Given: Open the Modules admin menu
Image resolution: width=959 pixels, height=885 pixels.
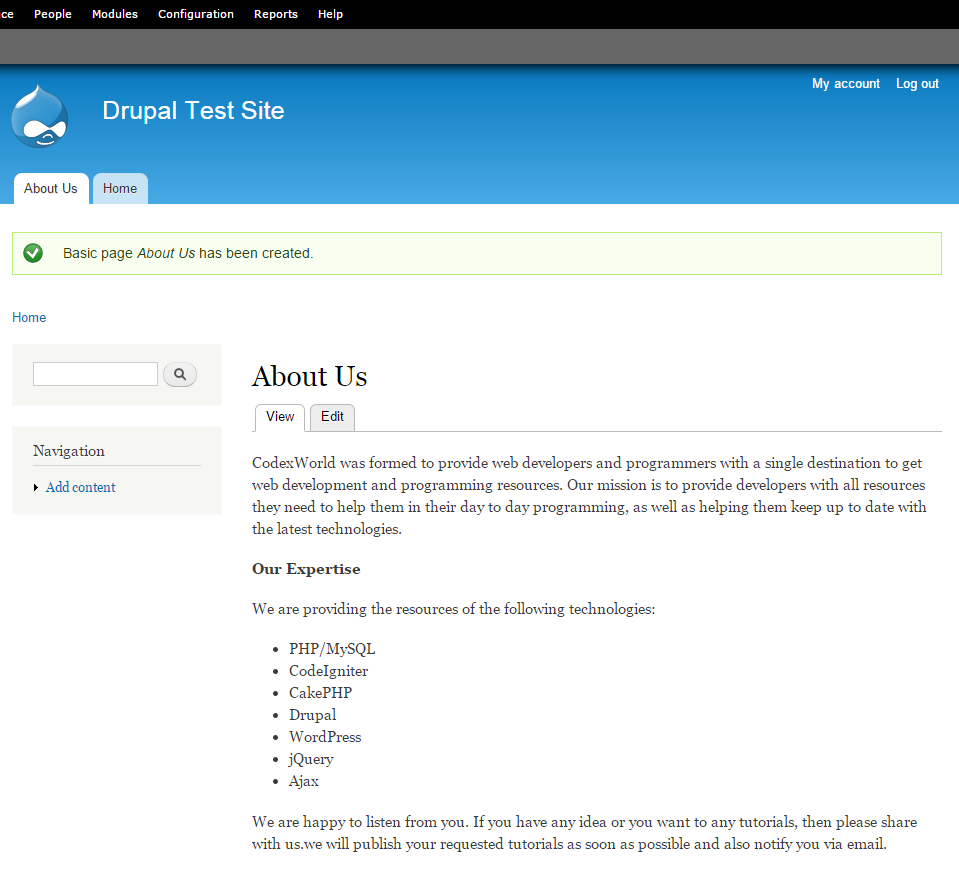Looking at the screenshot, I should click(115, 14).
